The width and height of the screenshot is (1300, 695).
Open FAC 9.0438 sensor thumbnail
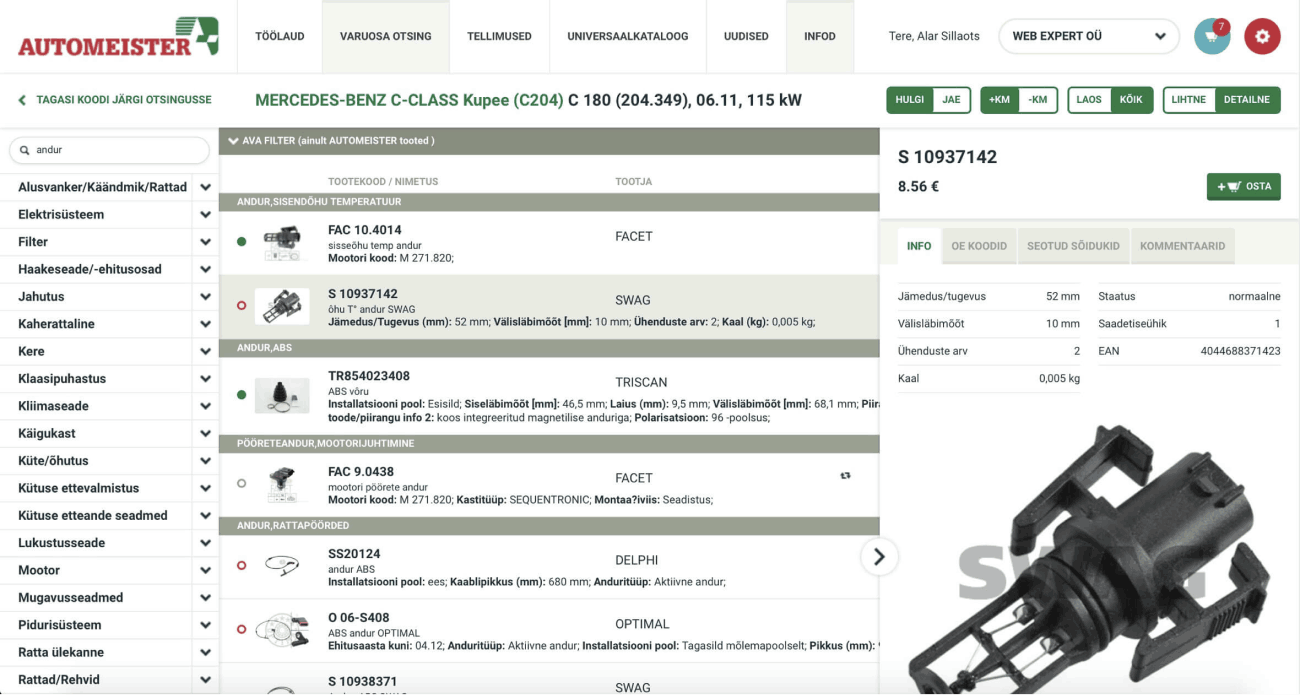(x=282, y=484)
